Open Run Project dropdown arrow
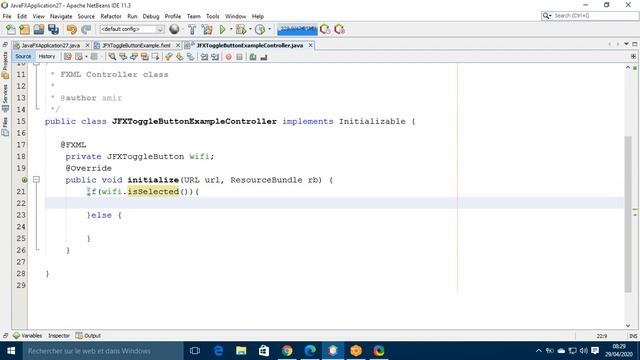The height and width of the screenshot is (360, 640). (231, 29)
